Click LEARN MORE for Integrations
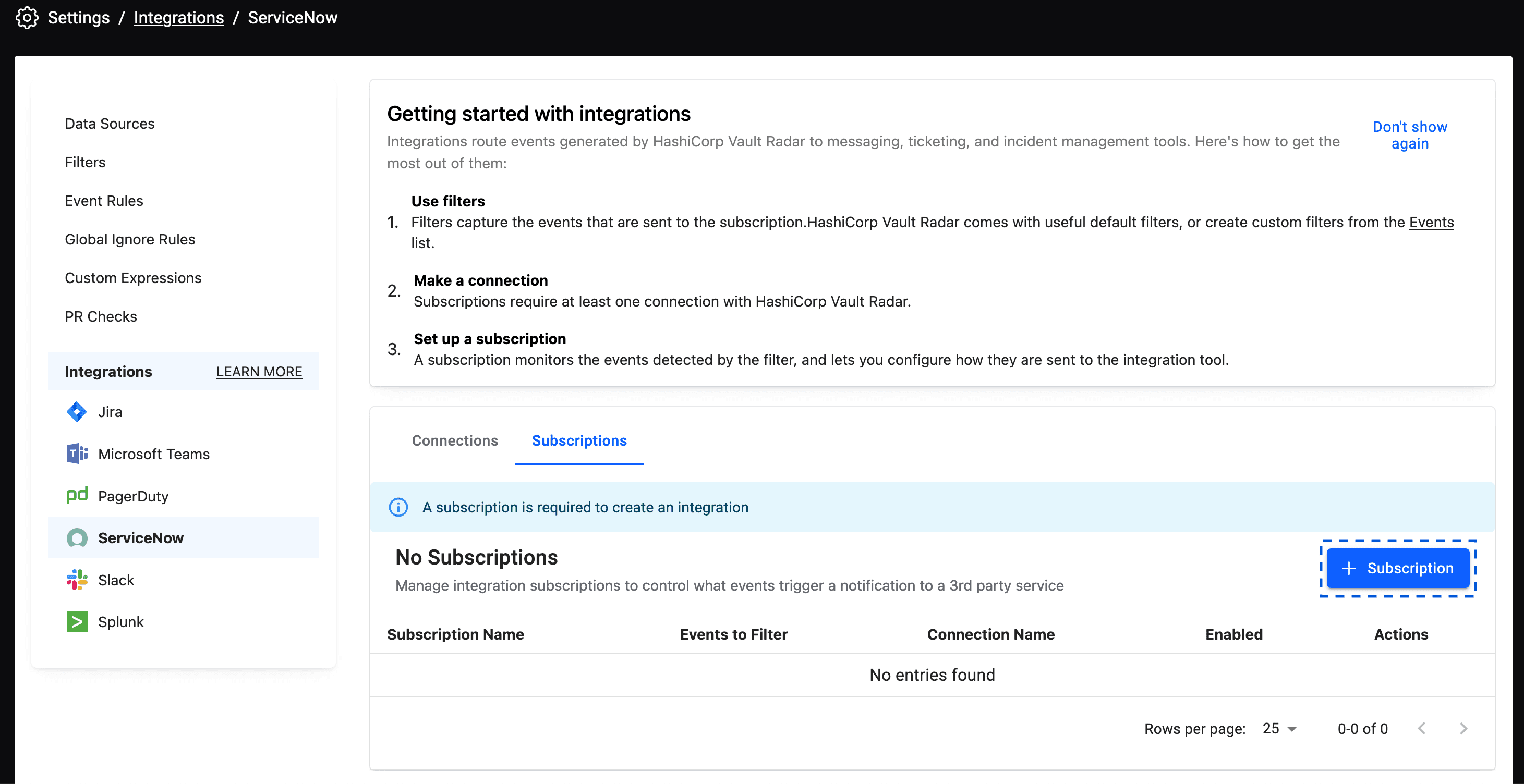This screenshot has height=784, width=1524. coord(260,371)
